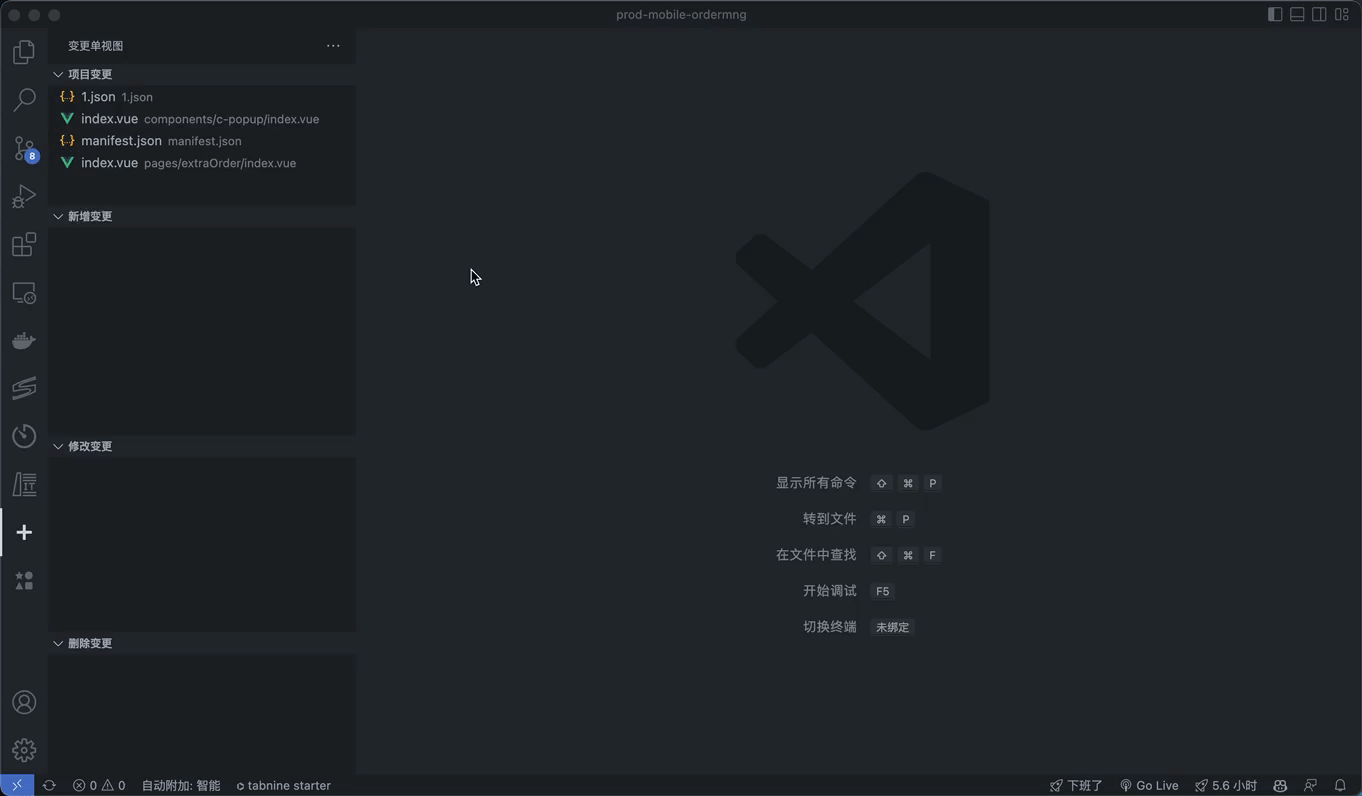Image resolution: width=1362 pixels, height=796 pixels.
Task: Click 自动附加: 智能 status item
Action: click(181, 785)
